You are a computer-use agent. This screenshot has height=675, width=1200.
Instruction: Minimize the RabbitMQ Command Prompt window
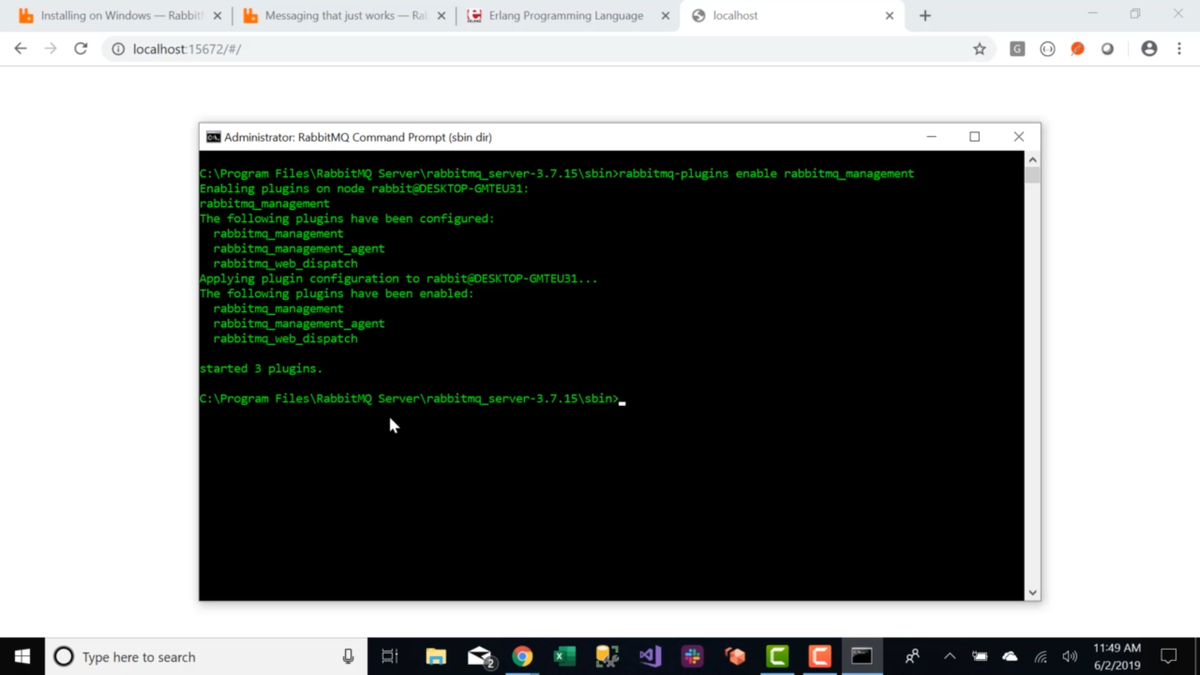(931, 137)
